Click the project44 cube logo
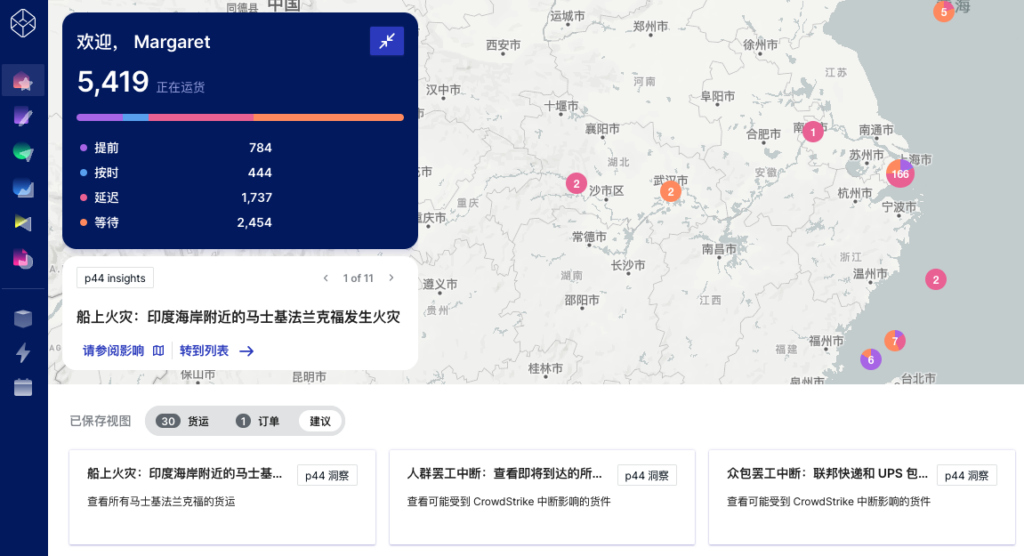Image resolution: width=1024 pixels, height=556 pixels. (x=23, y=20)
